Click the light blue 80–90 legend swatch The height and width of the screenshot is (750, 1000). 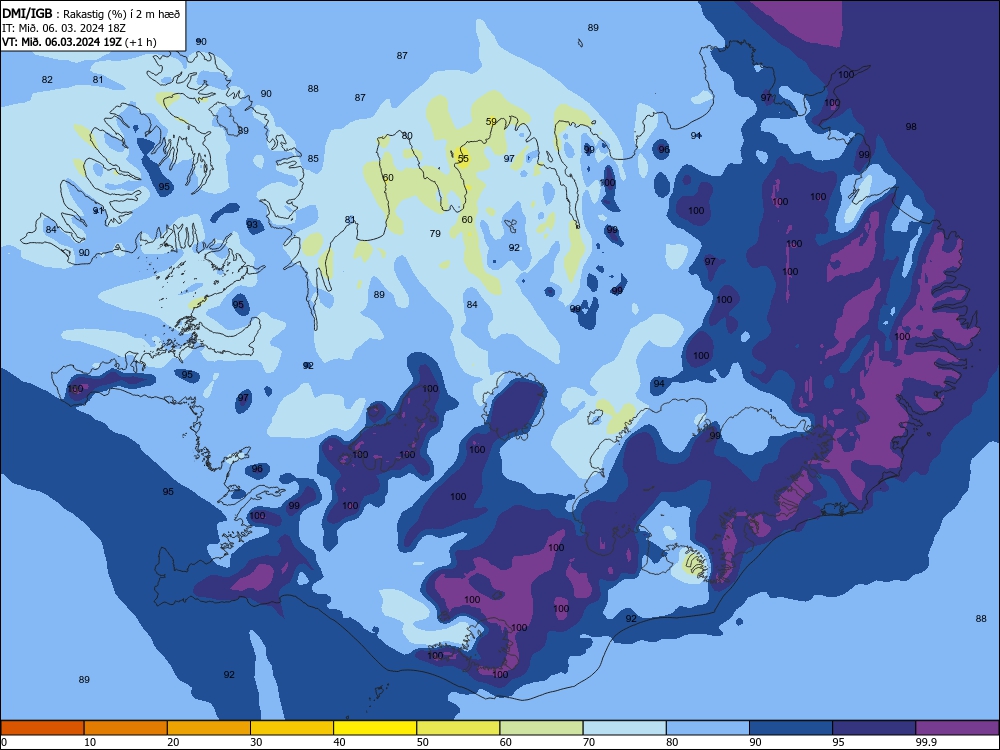point(708,728)
